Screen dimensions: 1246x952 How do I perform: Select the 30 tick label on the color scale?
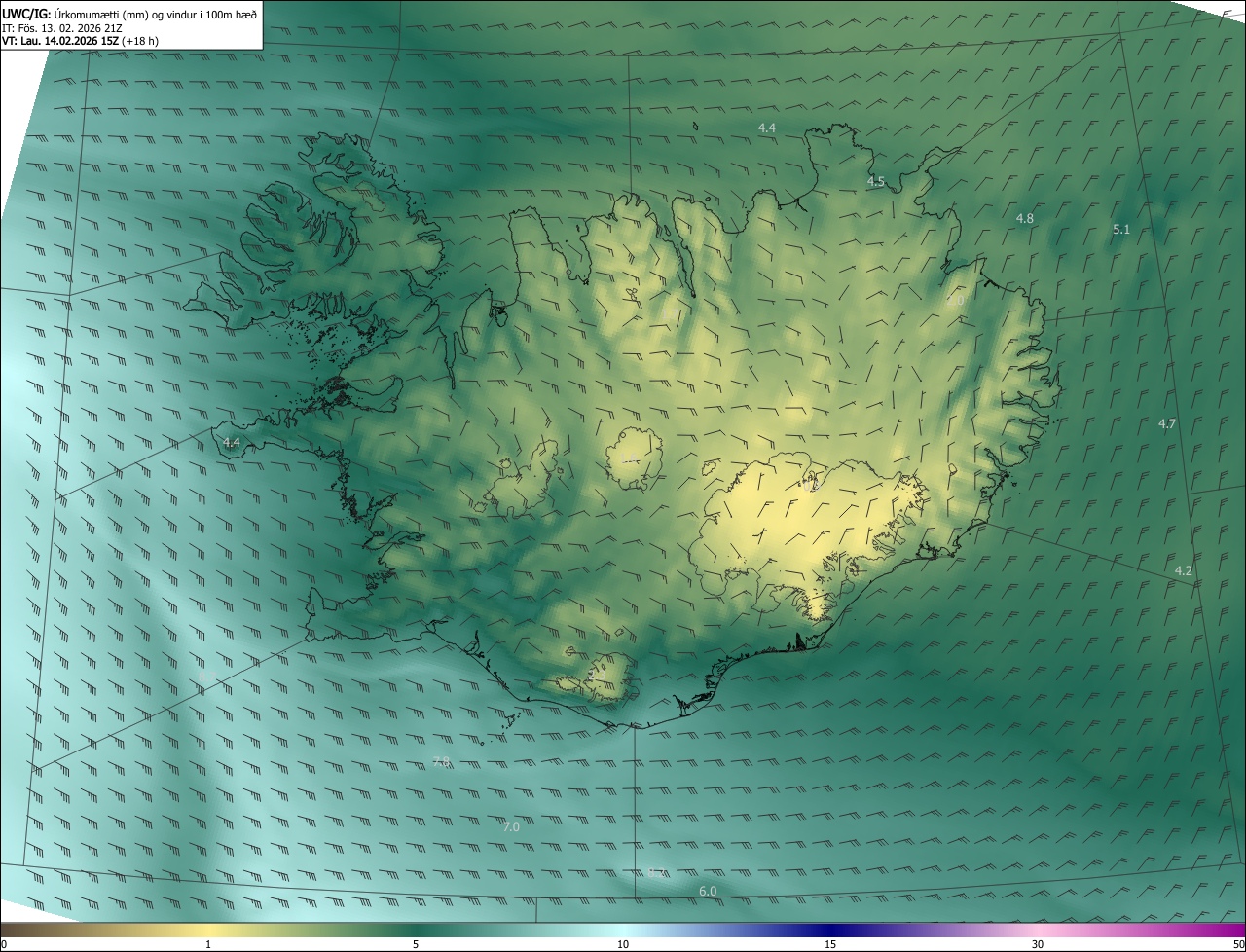pyautogui.click(x=1038, y=945)
